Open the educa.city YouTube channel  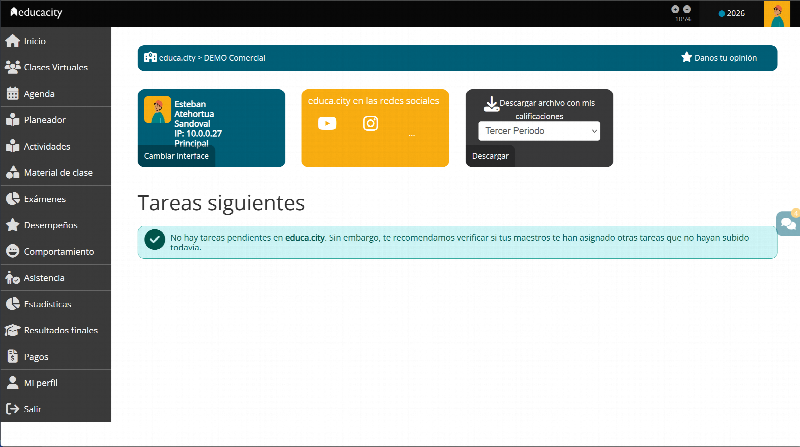click(x=327, y=123)
